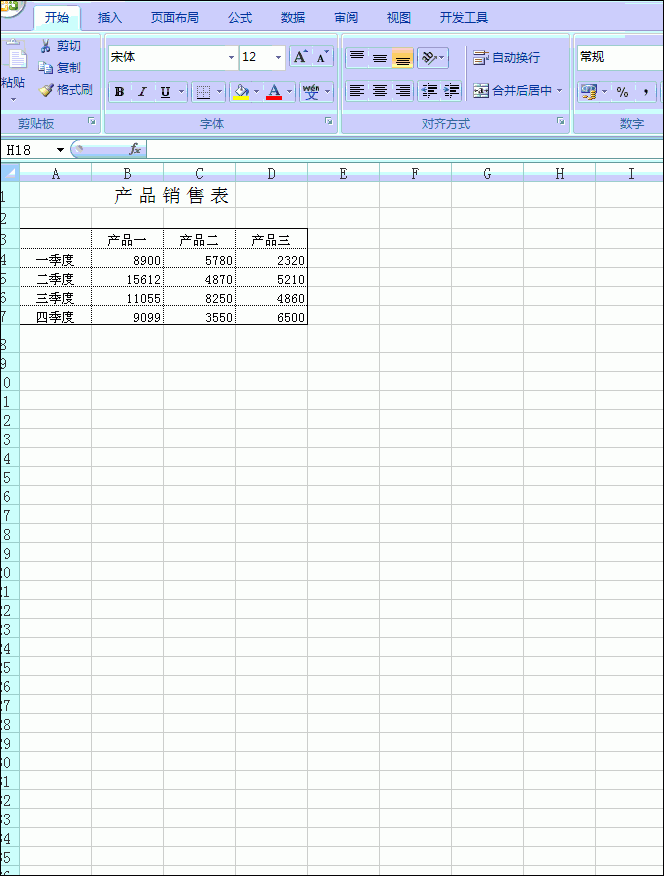
Task: Apply comma style number format
Action: tap(646, 92)
